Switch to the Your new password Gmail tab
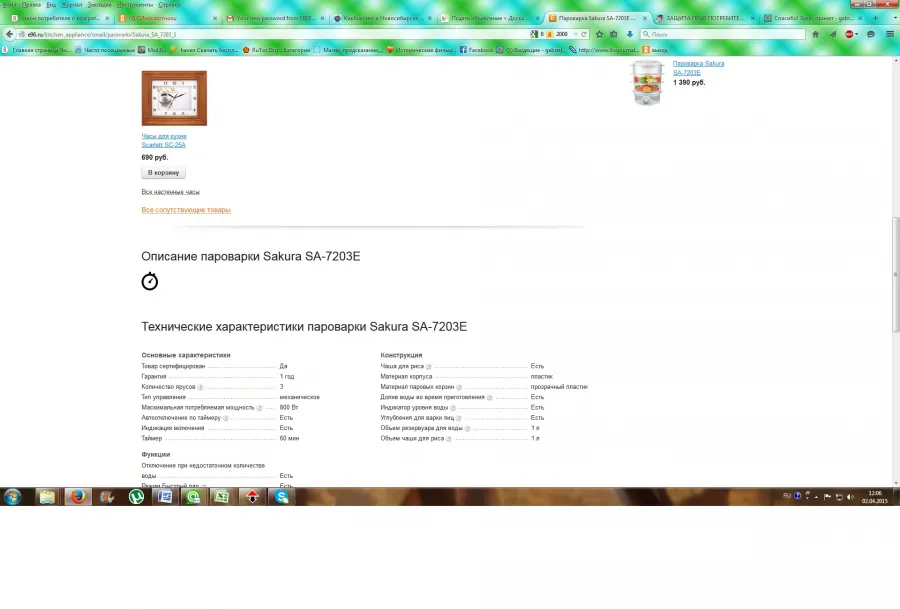The width and height of the screenshot is (900, 609). (275, 18)
